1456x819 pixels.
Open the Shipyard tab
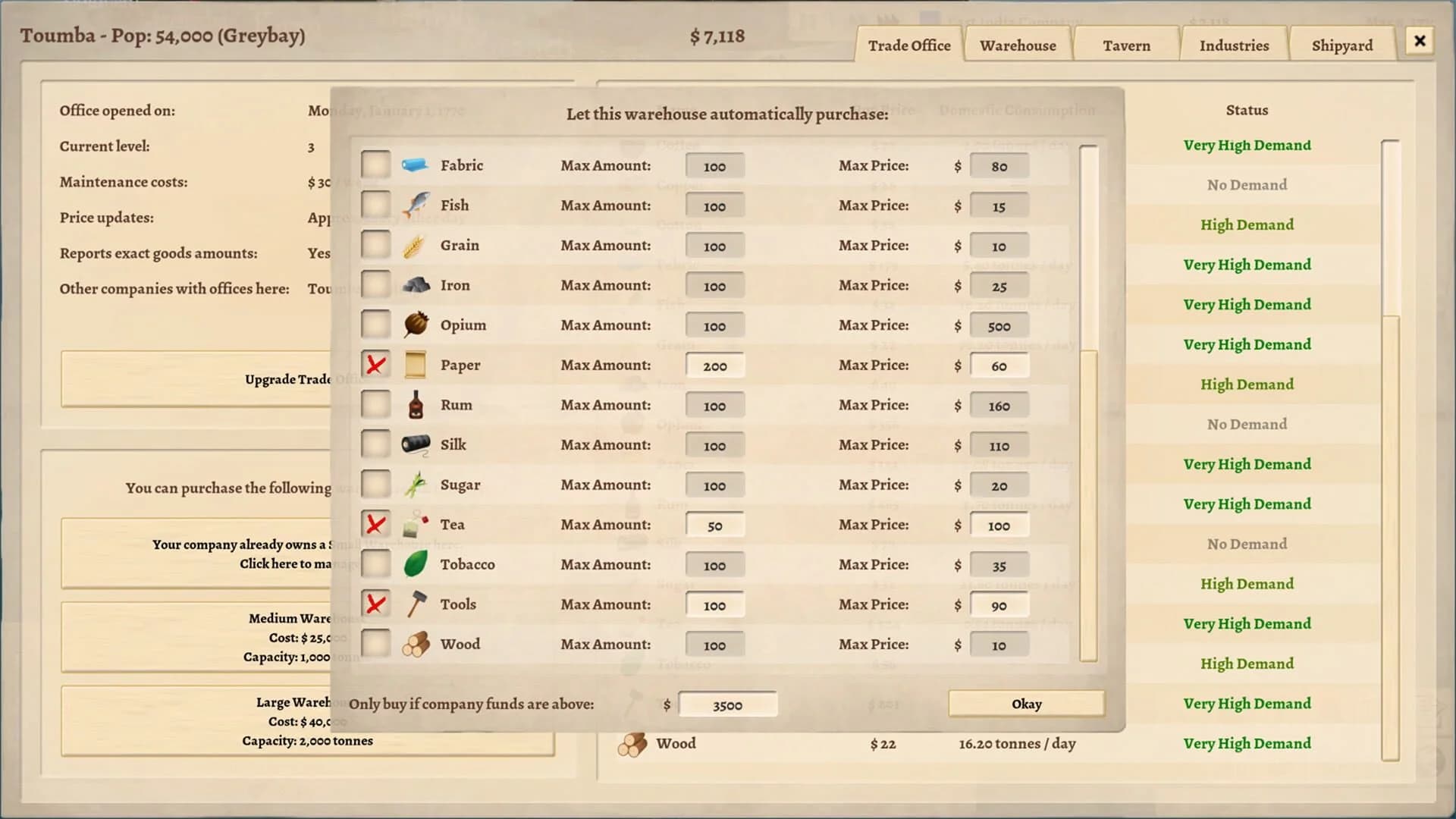coord(1342,45)
